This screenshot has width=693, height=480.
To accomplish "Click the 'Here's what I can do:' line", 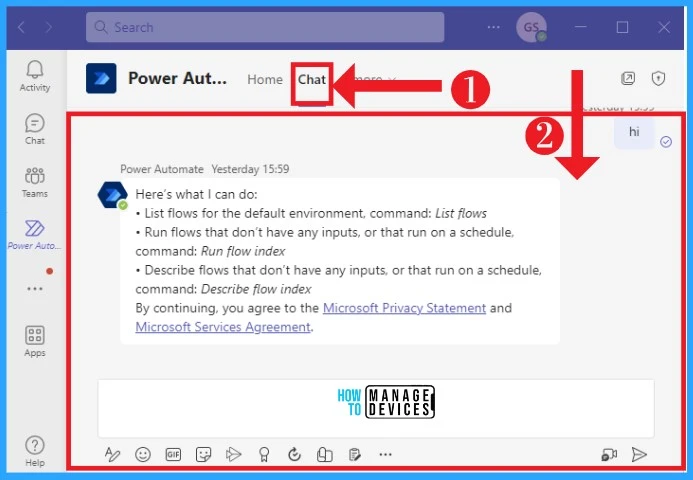I will [196, 194].
